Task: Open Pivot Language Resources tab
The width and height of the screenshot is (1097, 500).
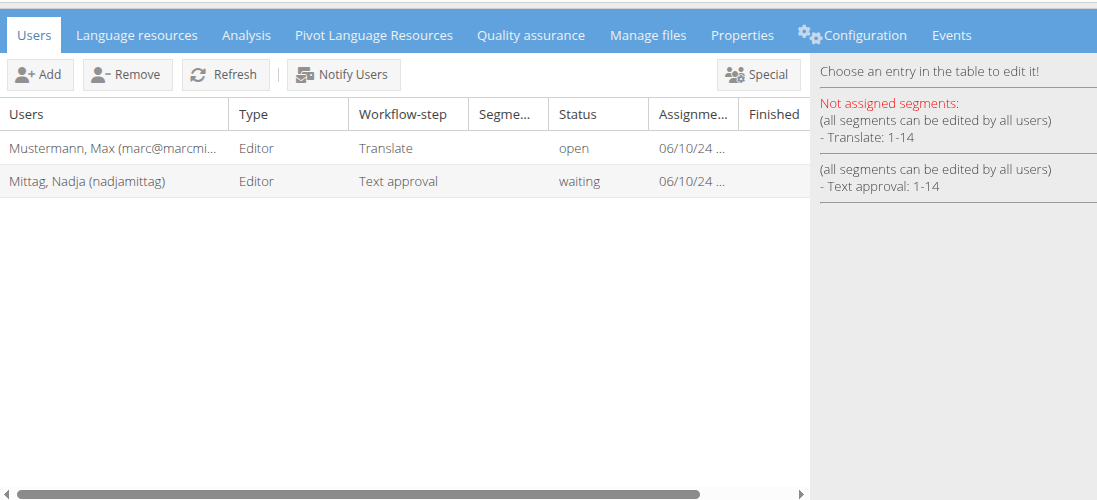Action: pyautogui.click(x=373, y=35)
